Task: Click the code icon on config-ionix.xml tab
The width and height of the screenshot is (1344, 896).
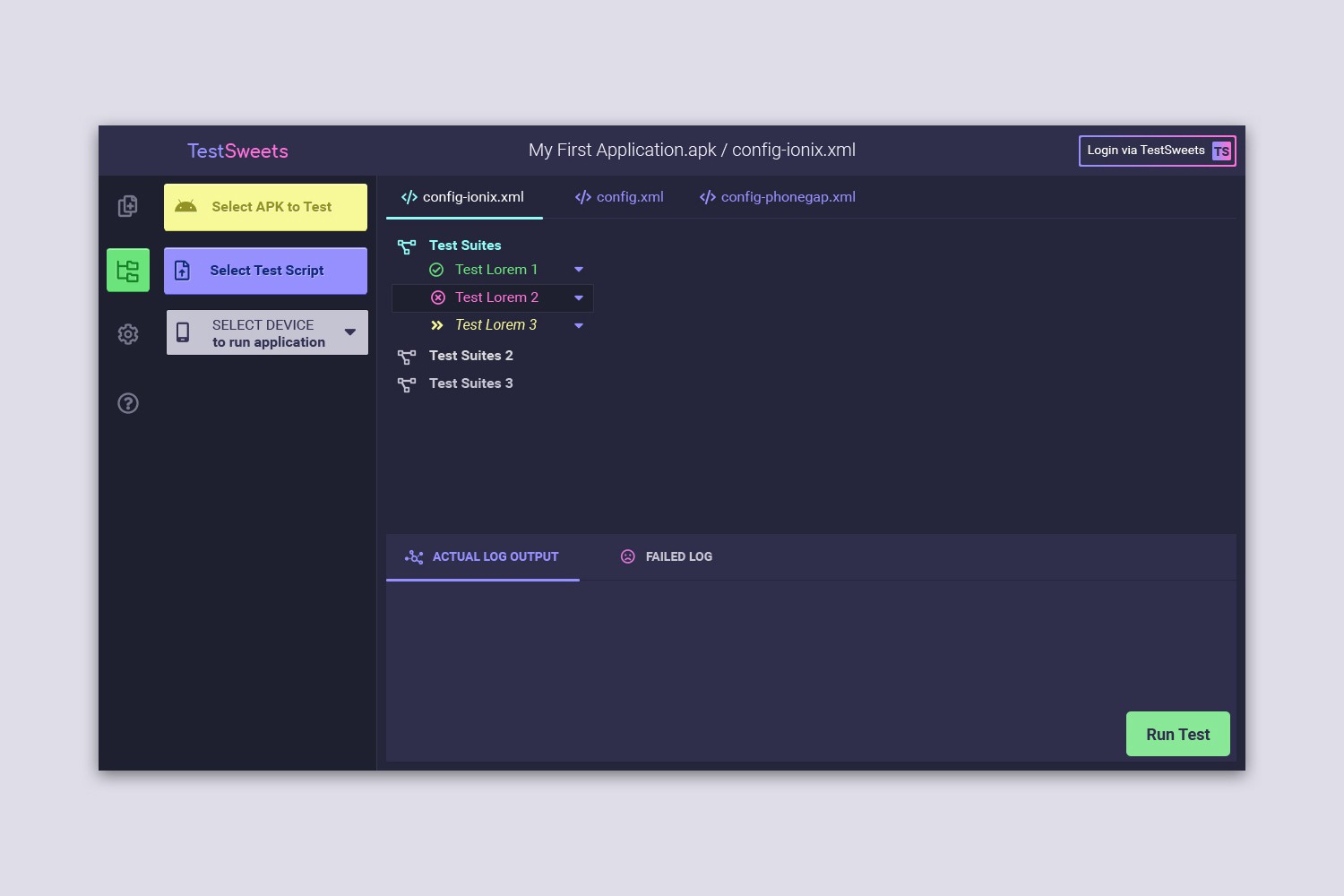Action: 409,197
